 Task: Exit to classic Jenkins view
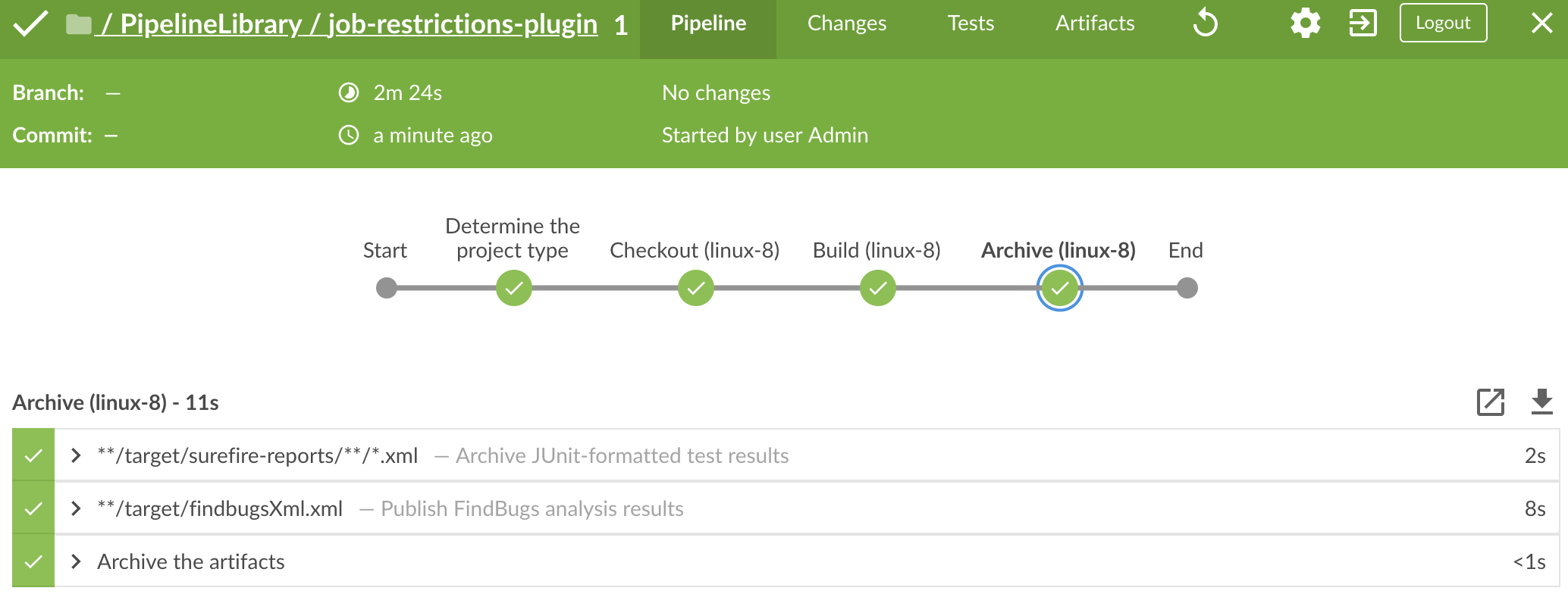(x=1363, y=23)
